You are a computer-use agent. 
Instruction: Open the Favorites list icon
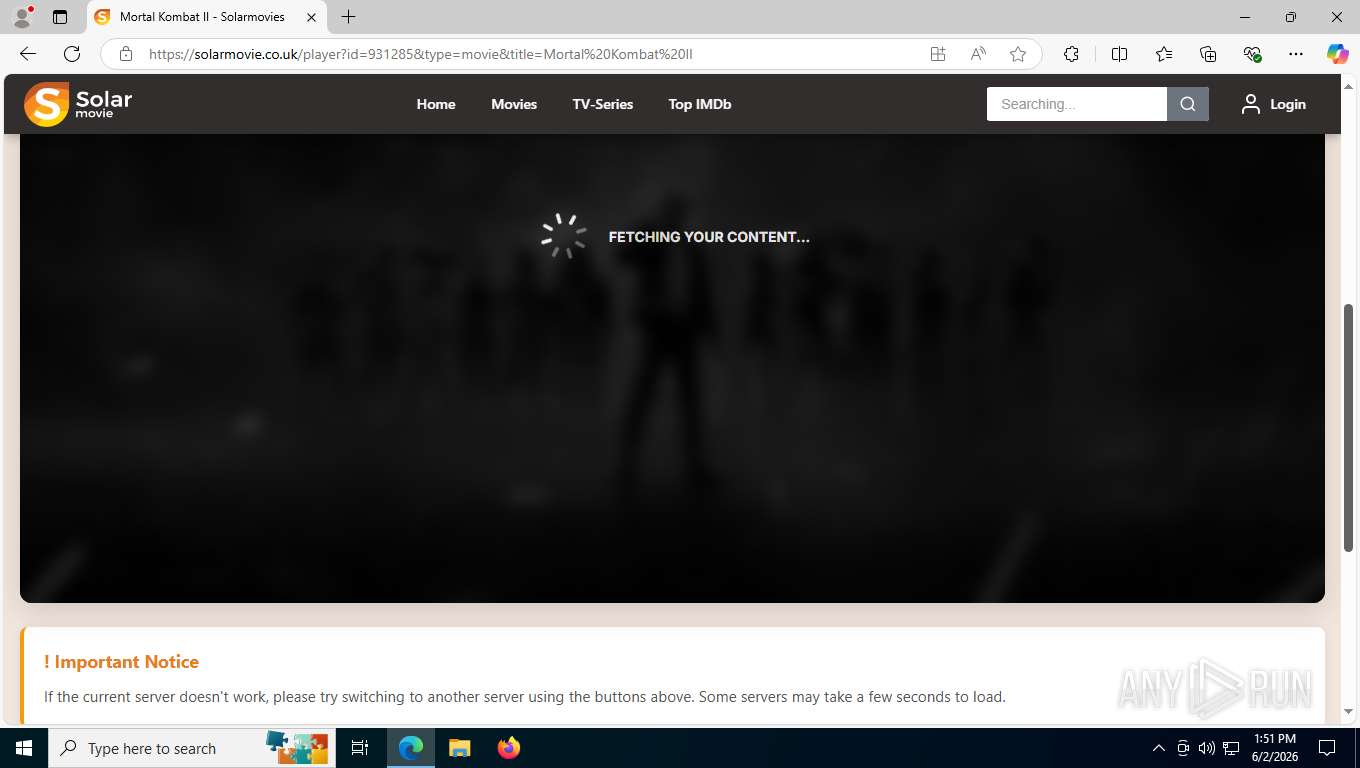tap(1164, 54)
